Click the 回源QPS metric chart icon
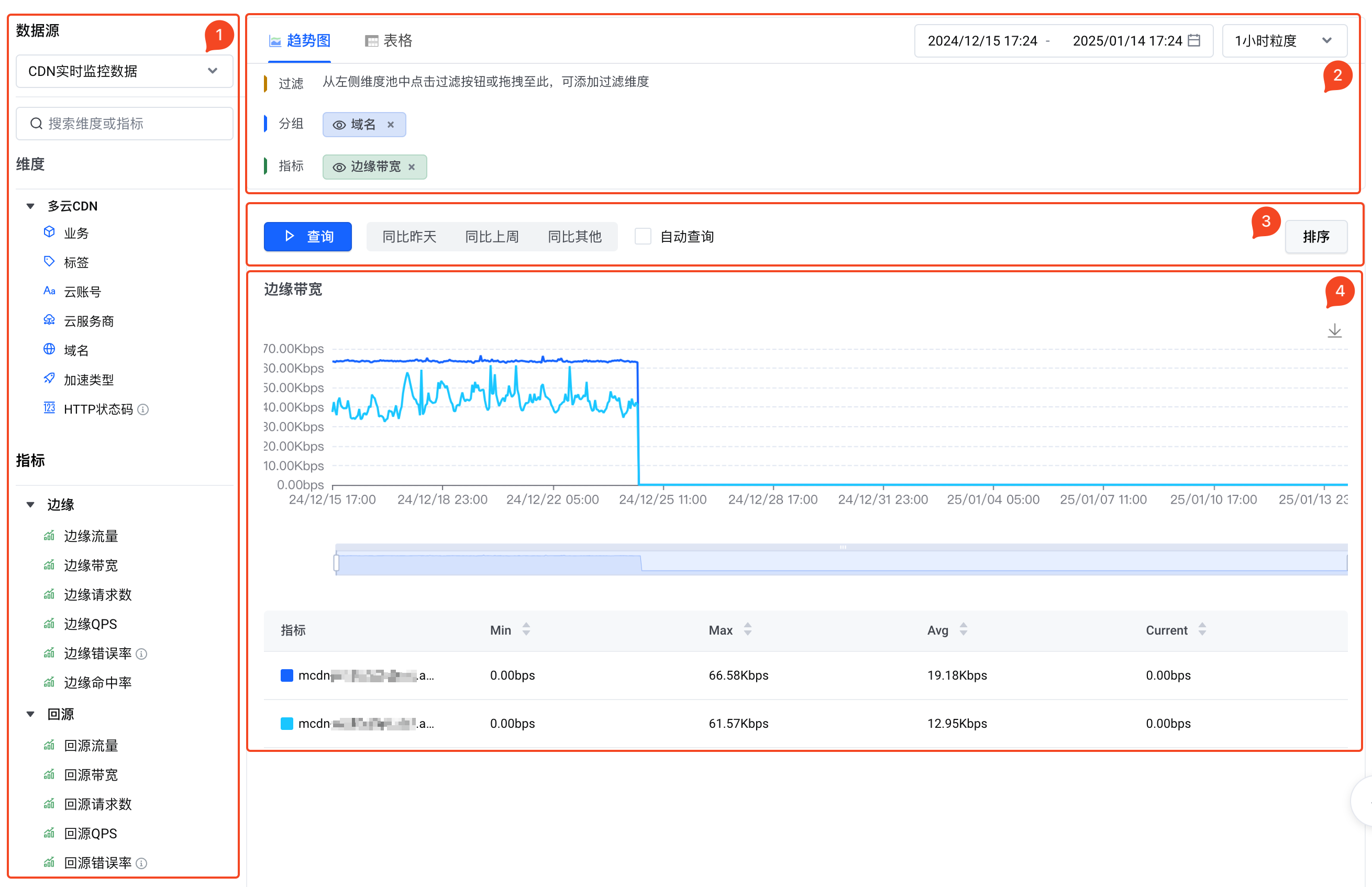1372x887 pixels. tap(50, 834)
